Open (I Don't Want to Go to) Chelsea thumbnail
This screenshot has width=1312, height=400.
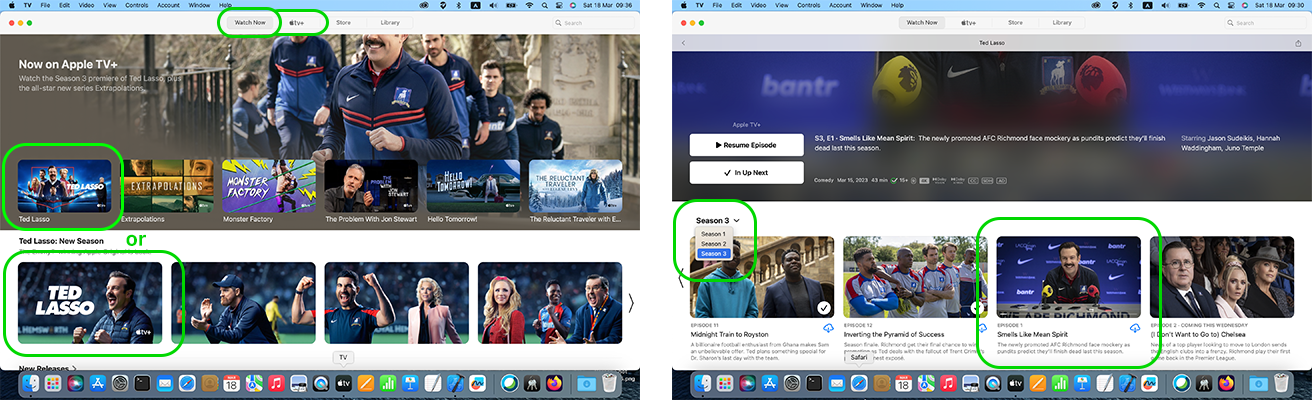(1221, 277)
